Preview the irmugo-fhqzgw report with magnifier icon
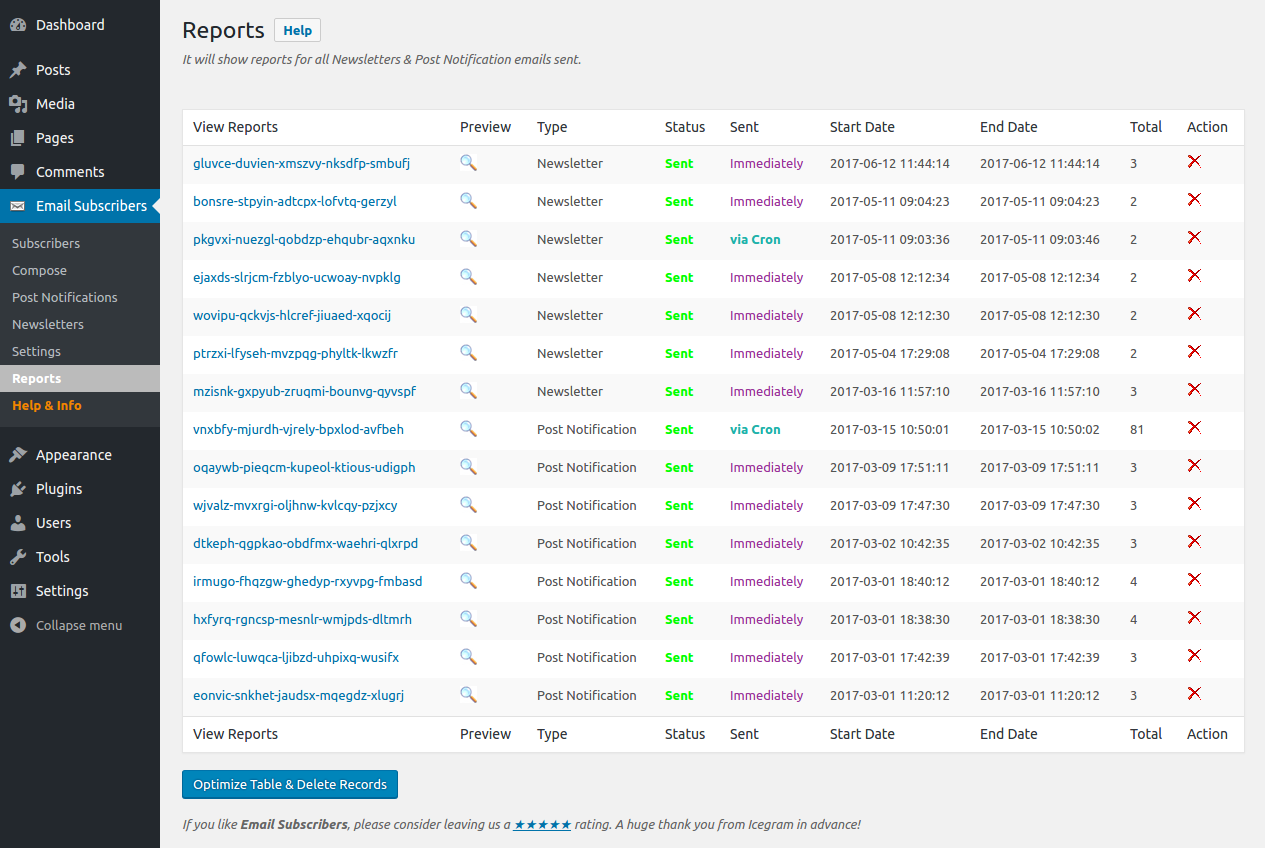The image size is (1265, 848). point(468,580)
